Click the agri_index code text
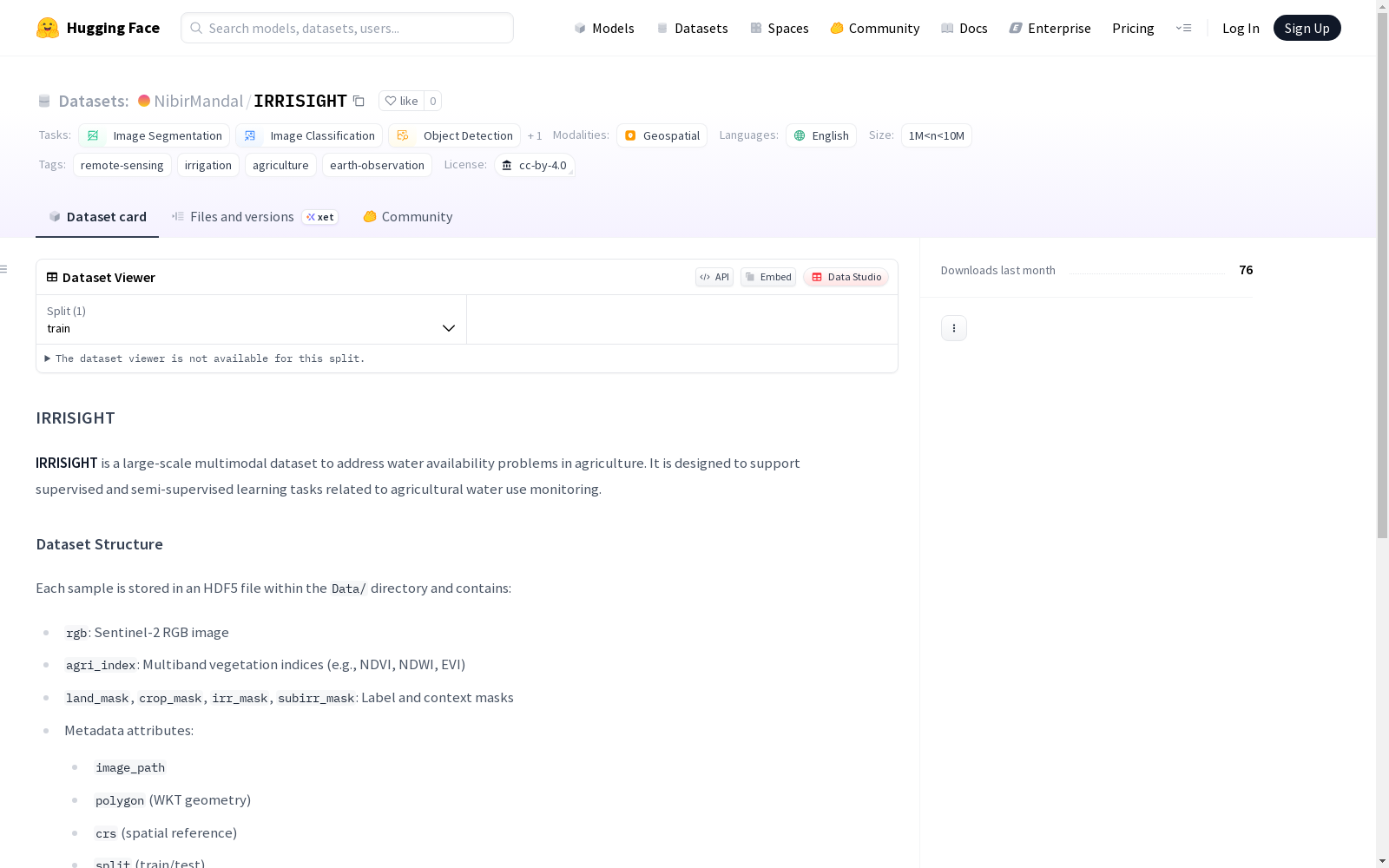The height and width of the screenshot is (868, 1389). click(x=101, y=665)
